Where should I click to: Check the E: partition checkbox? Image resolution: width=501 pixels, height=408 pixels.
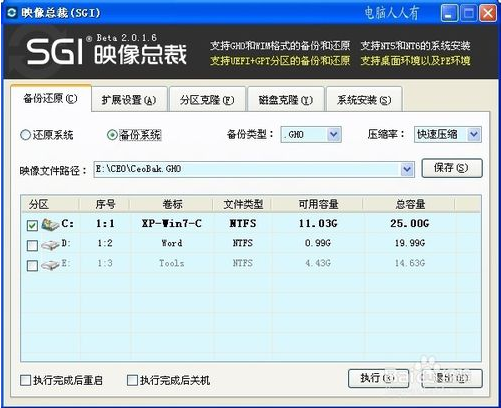click(32, 266)
